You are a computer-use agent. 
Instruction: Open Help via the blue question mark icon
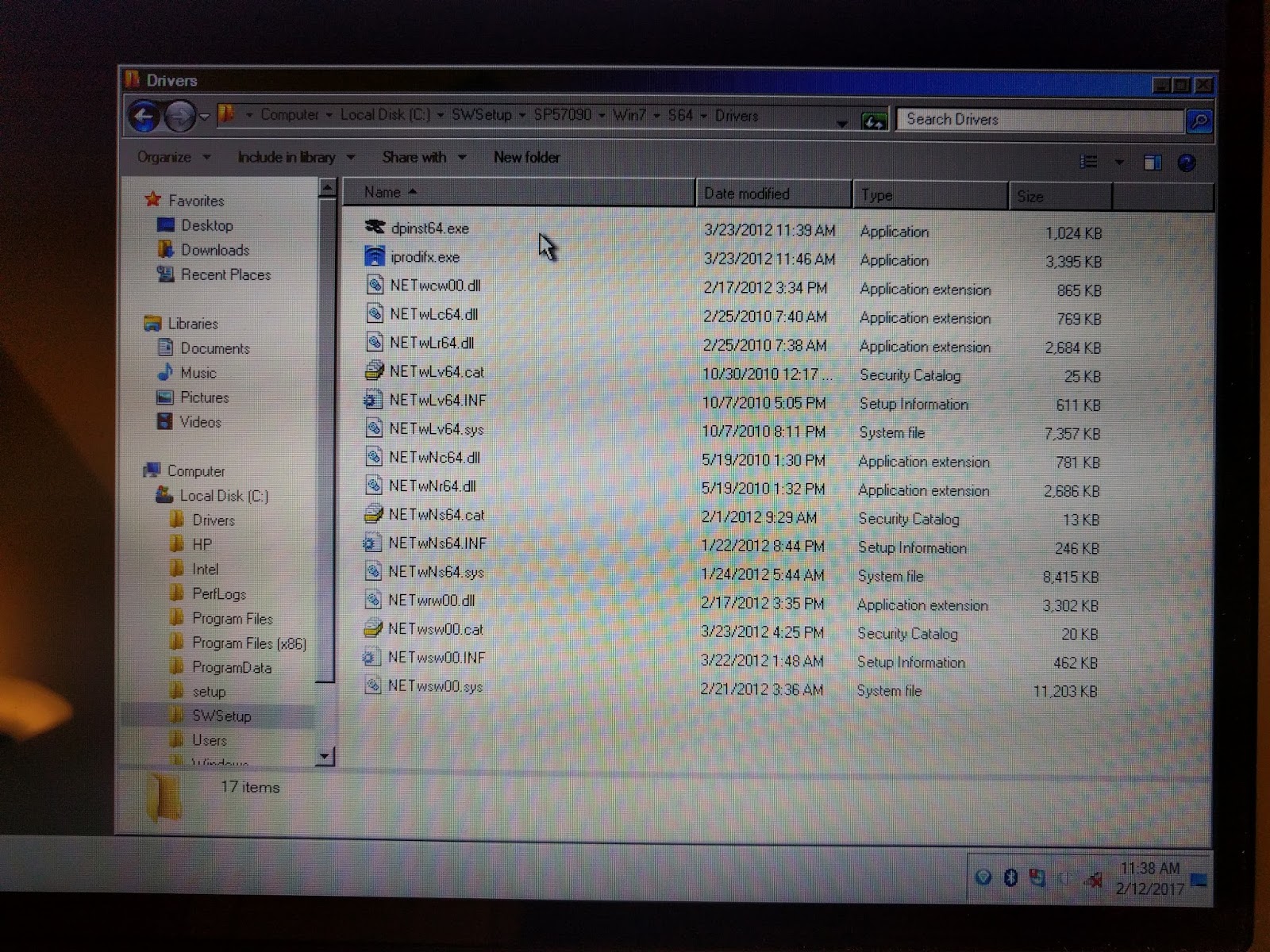1187,163
